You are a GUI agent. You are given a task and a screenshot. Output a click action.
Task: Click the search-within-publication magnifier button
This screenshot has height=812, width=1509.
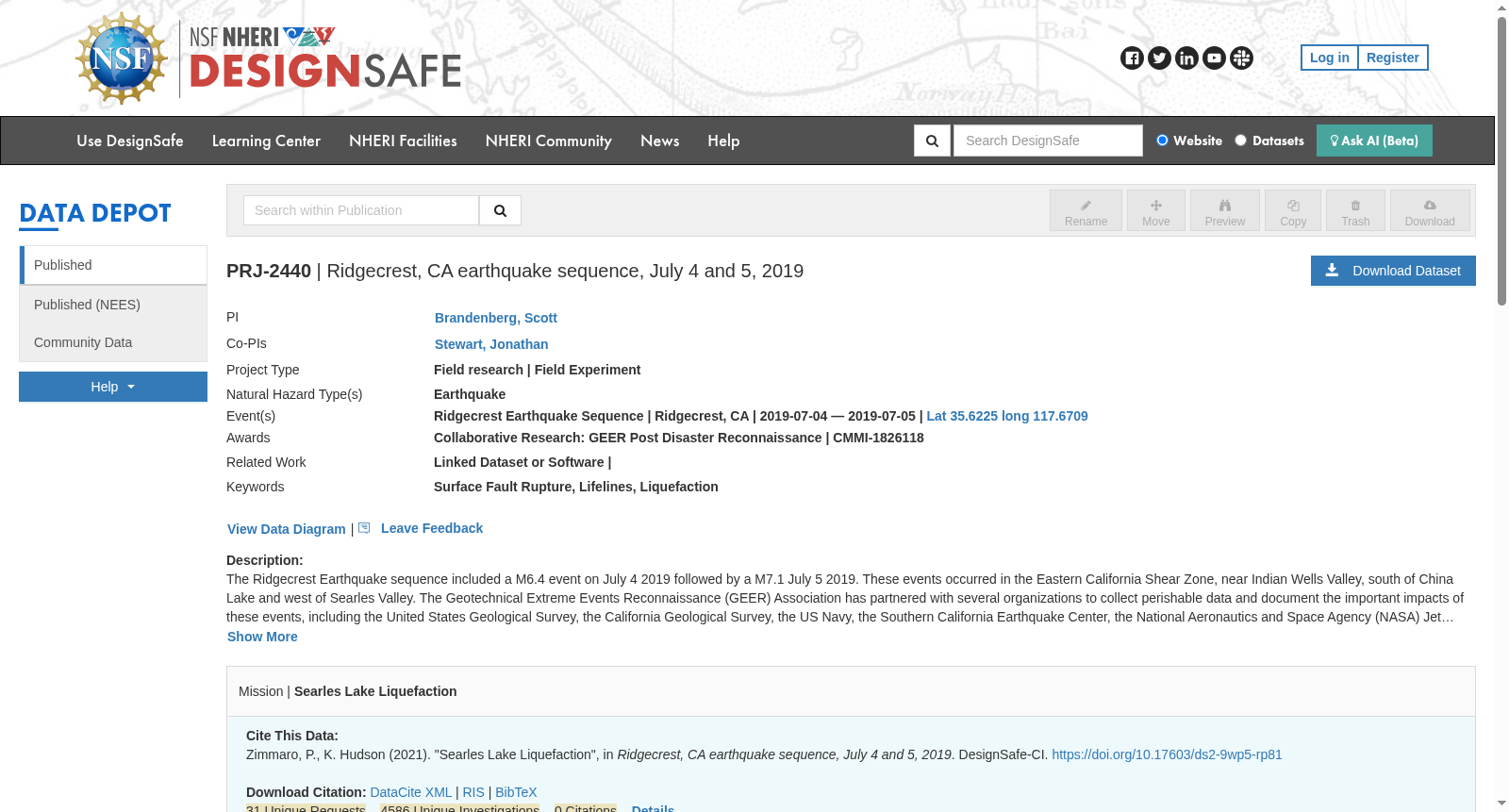(x=500, y=210)
